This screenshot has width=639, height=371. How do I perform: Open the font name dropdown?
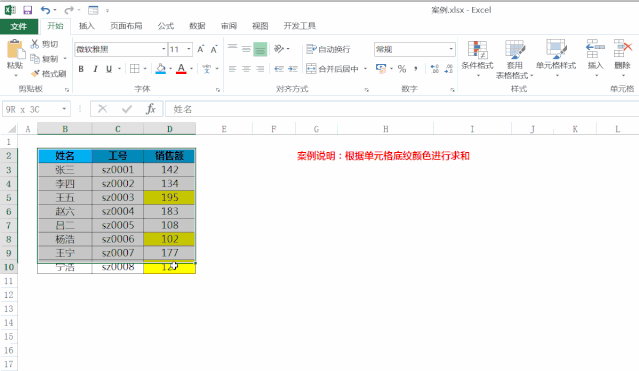pos(163,49)
